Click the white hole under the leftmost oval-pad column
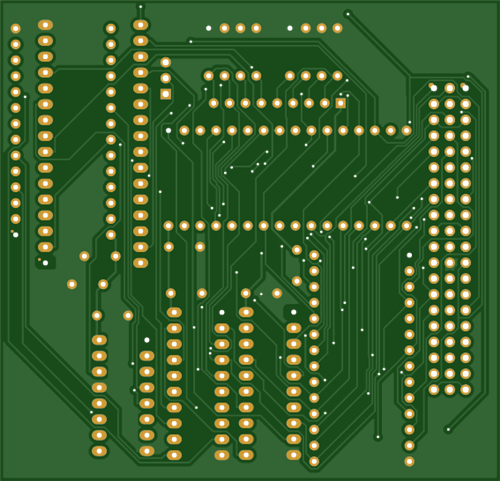The image size is (500, 481). [45, 263]
